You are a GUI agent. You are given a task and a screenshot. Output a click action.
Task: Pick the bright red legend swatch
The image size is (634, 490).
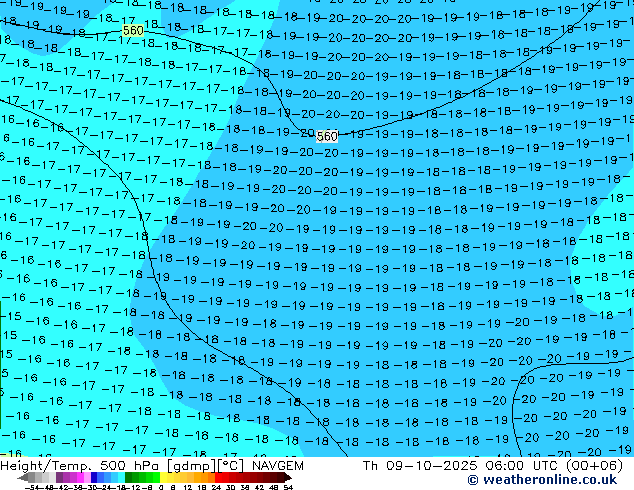218,477
